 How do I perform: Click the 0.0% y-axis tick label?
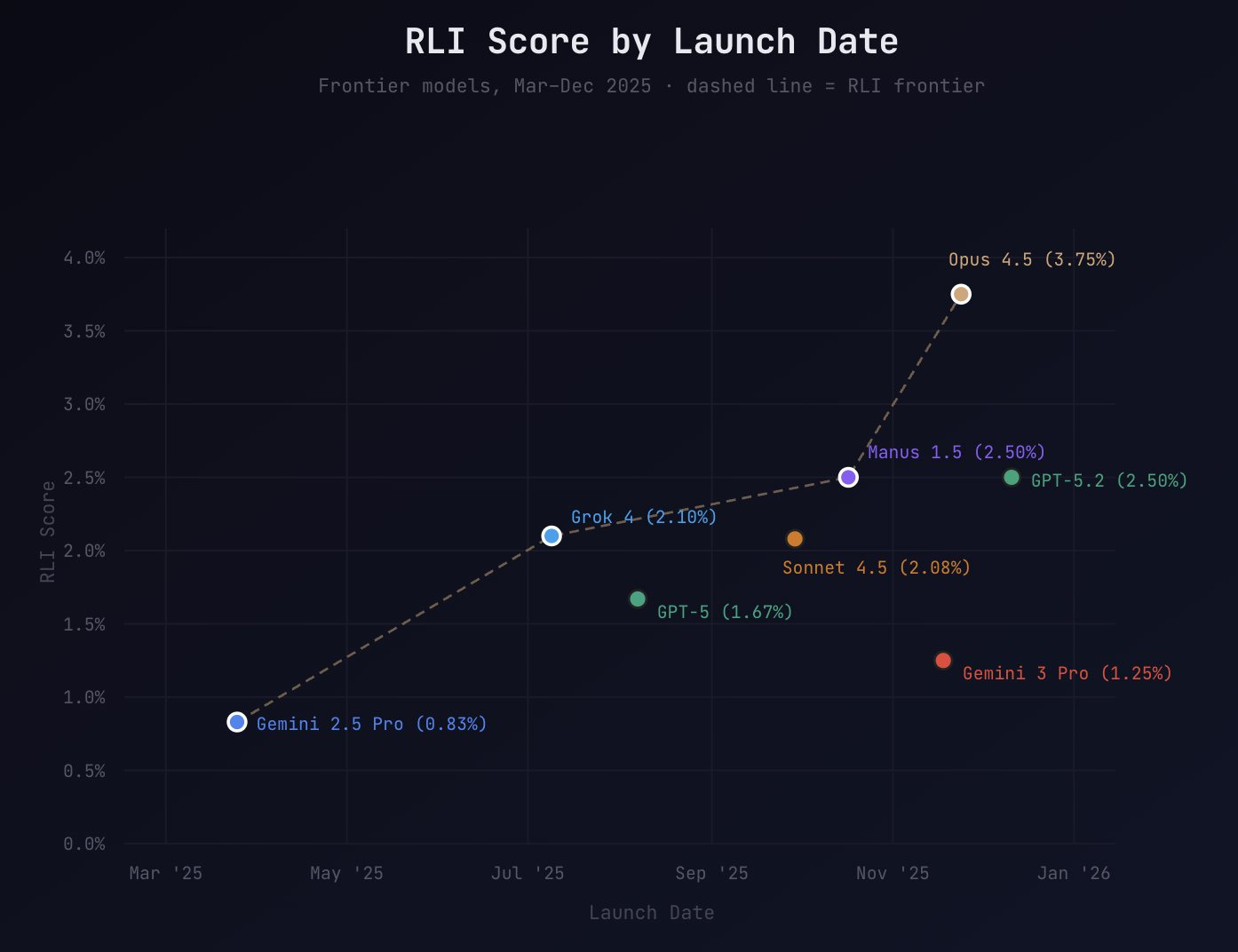click(x=84, y=844)
